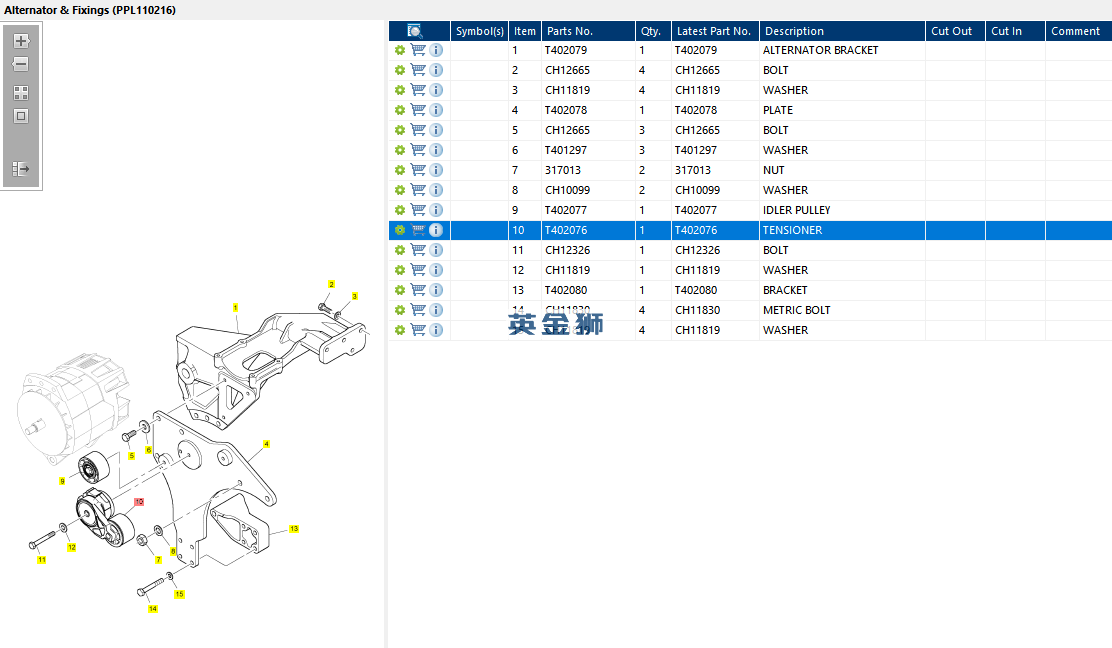Click the Comment column header

coord(1079,31)
